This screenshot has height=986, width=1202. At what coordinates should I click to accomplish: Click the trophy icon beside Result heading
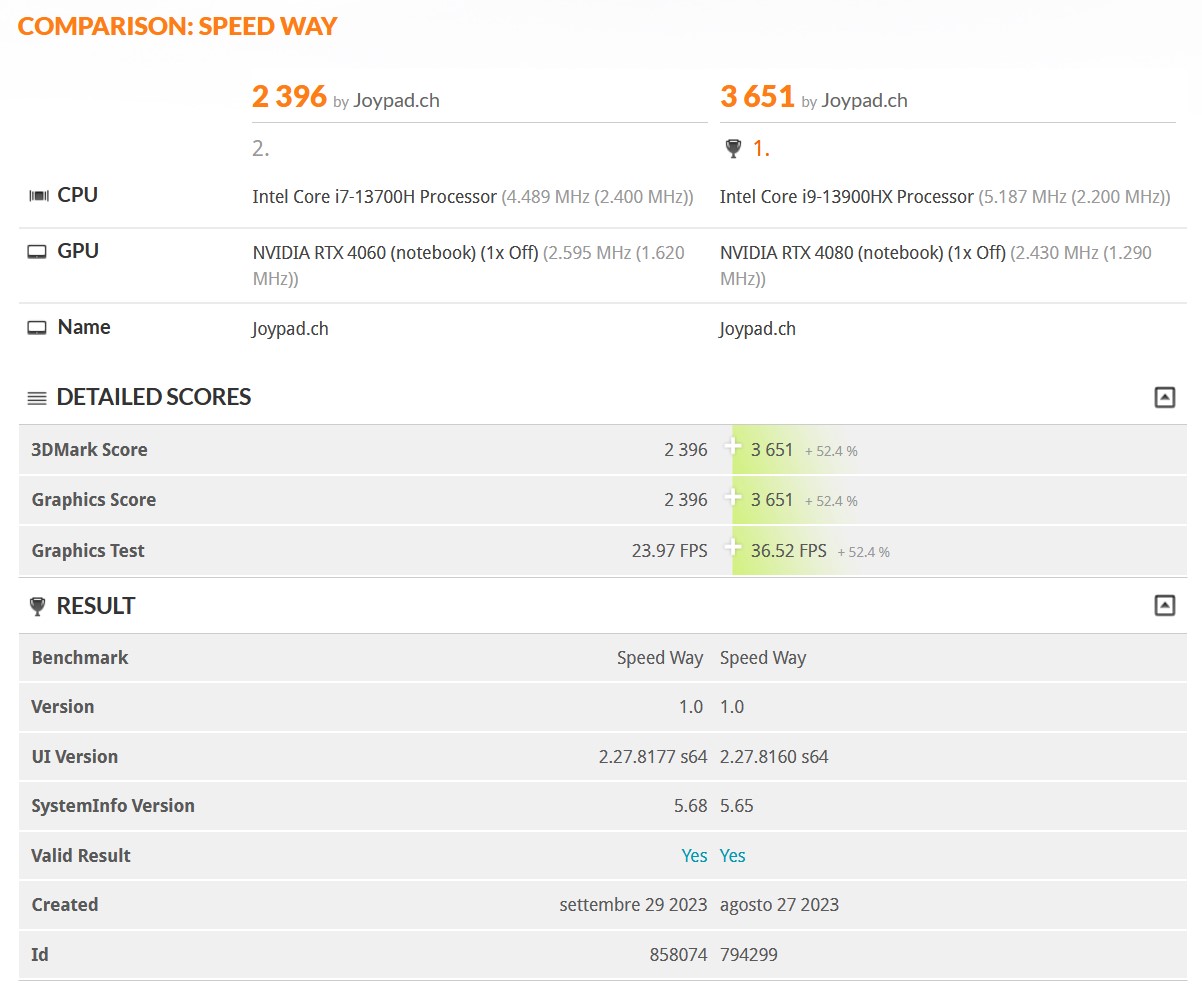click(38, 606)
